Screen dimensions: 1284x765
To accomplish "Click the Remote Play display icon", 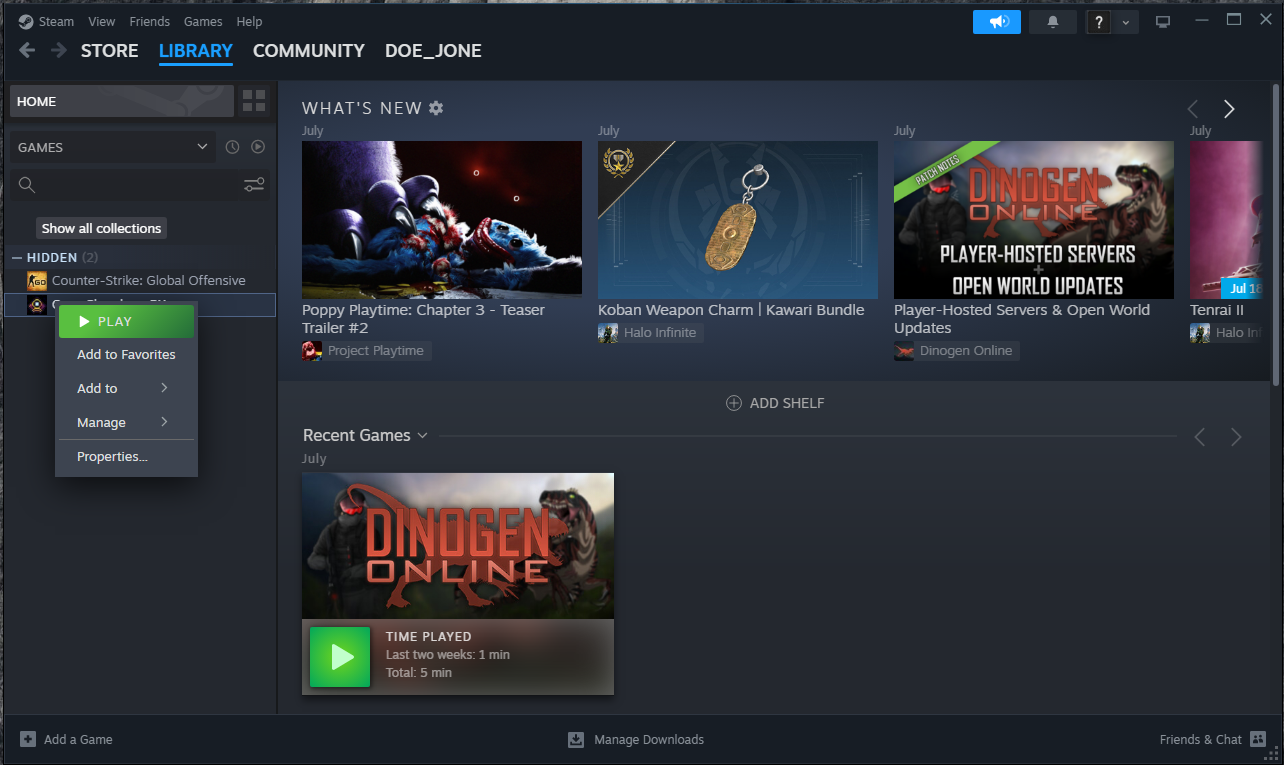I will pyautogui.click(x=1162, y=20).
